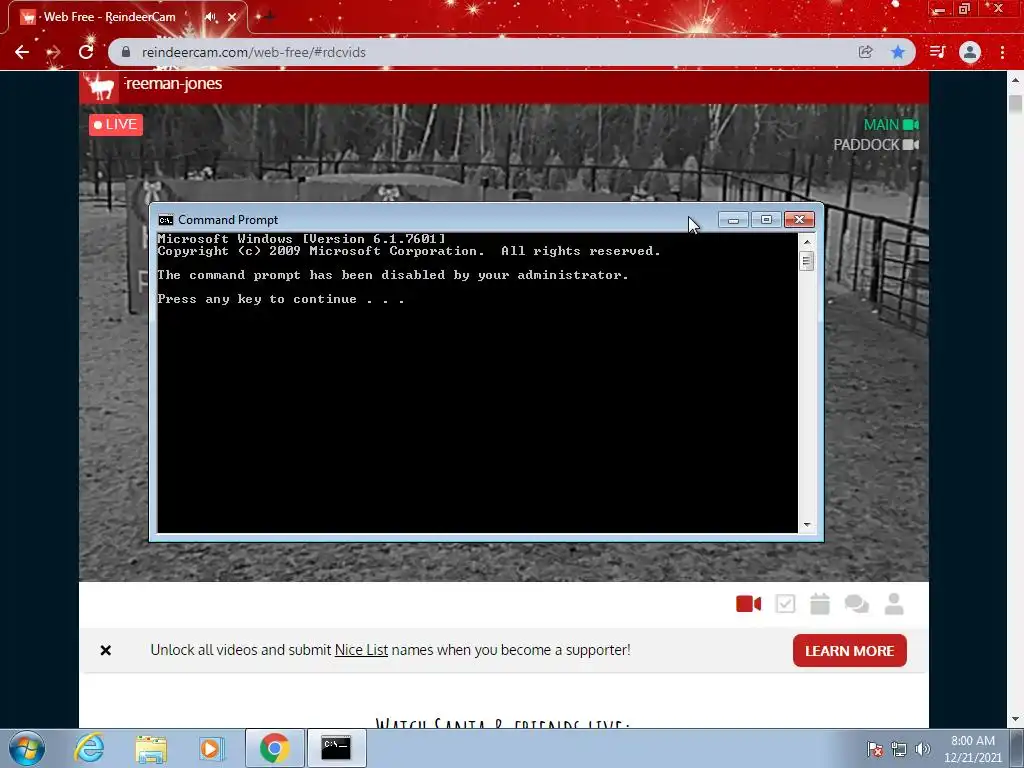Screen dimensions: 1024x768
Task: Click the text "Press any key to continue"
Action: click(257, 299)
